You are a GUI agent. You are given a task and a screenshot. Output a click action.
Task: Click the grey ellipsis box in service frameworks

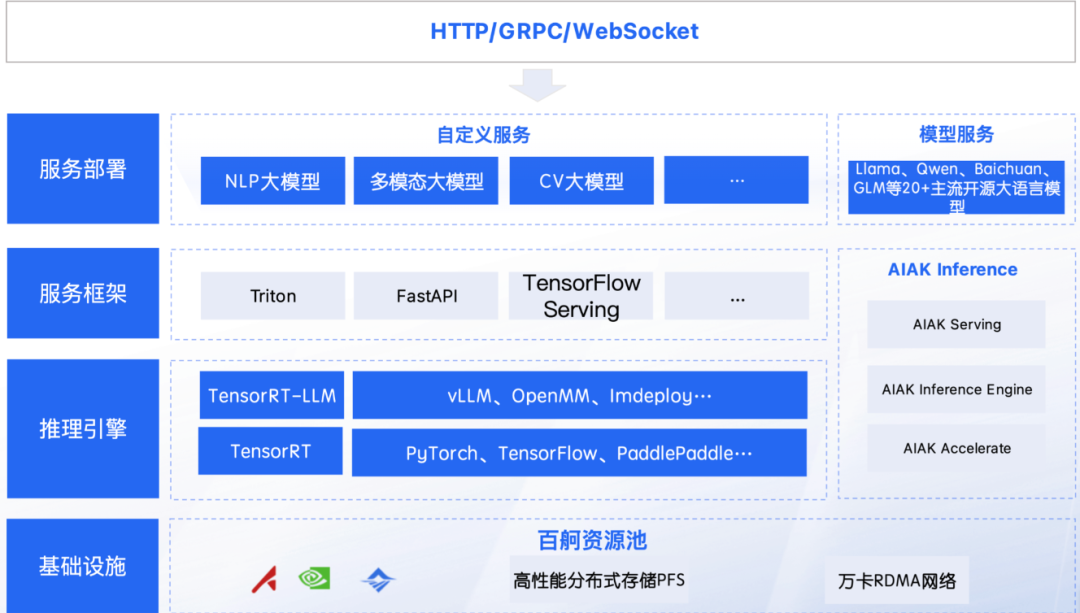[737, 295]
